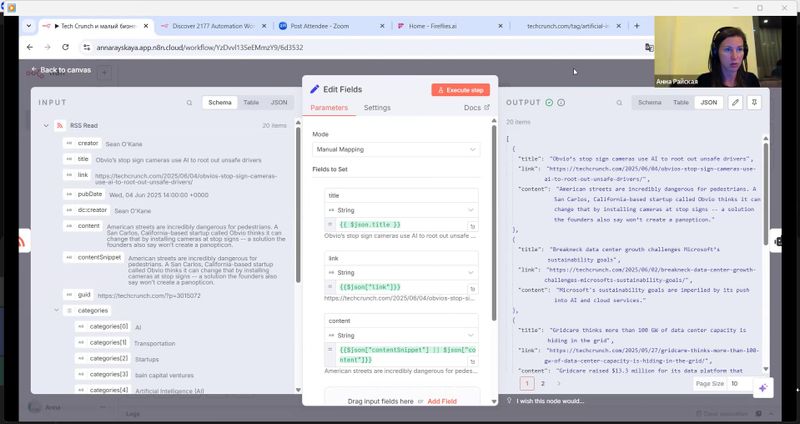Switch OUTPUT view to Schema
Image resolution: width=800 pixels, height=424 pixels.
click(x=650, y=102)
